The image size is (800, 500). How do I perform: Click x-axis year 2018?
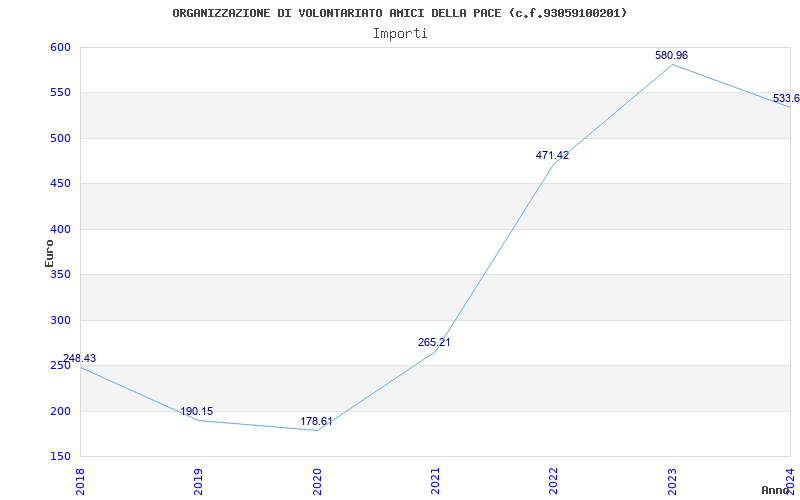click(x=80, y=481)
